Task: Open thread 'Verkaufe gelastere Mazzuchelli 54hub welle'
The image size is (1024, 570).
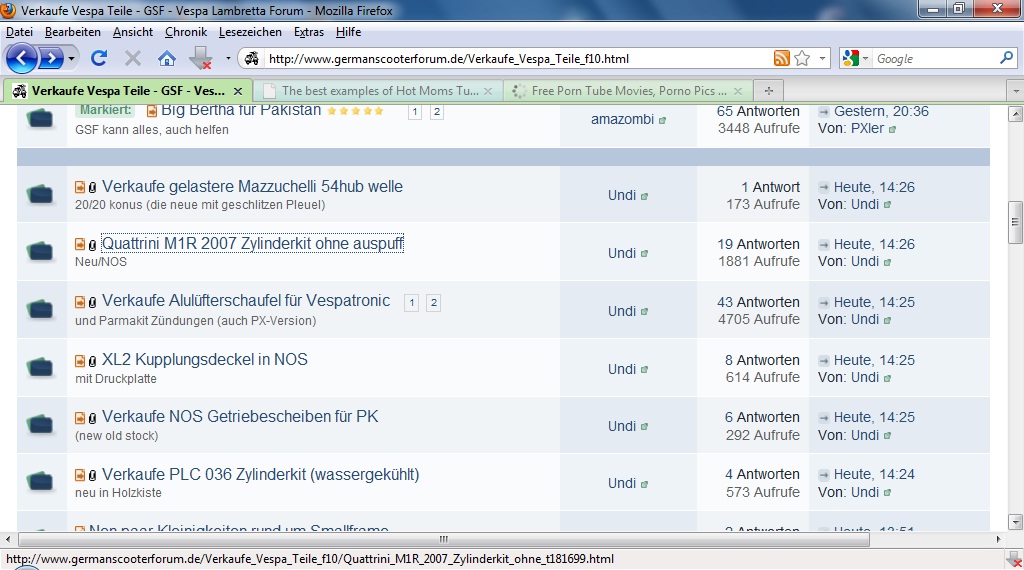Action: pyautogui.click(x=252, y=187)
